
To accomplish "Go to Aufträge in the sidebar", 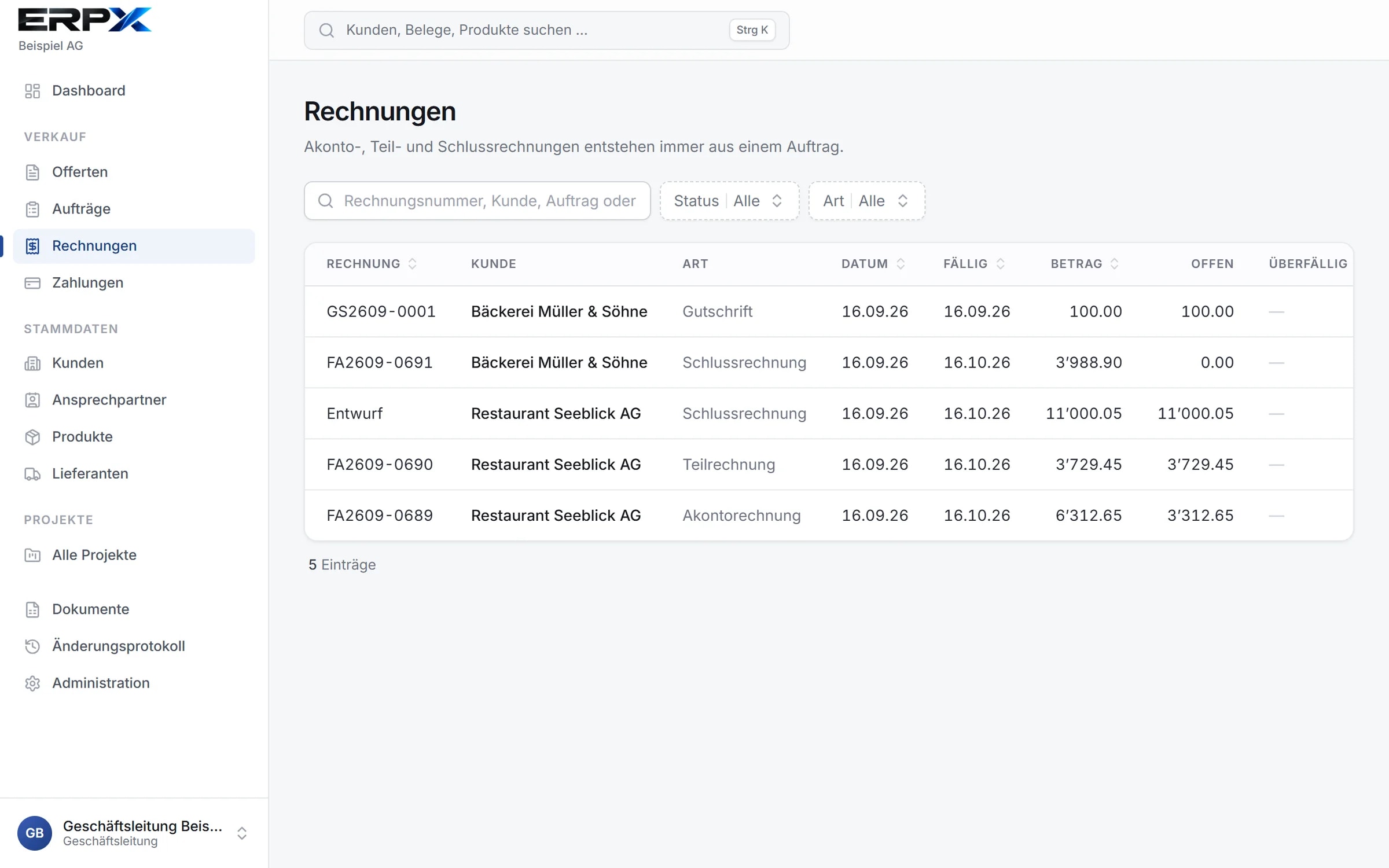I will (x=134, y=209).
